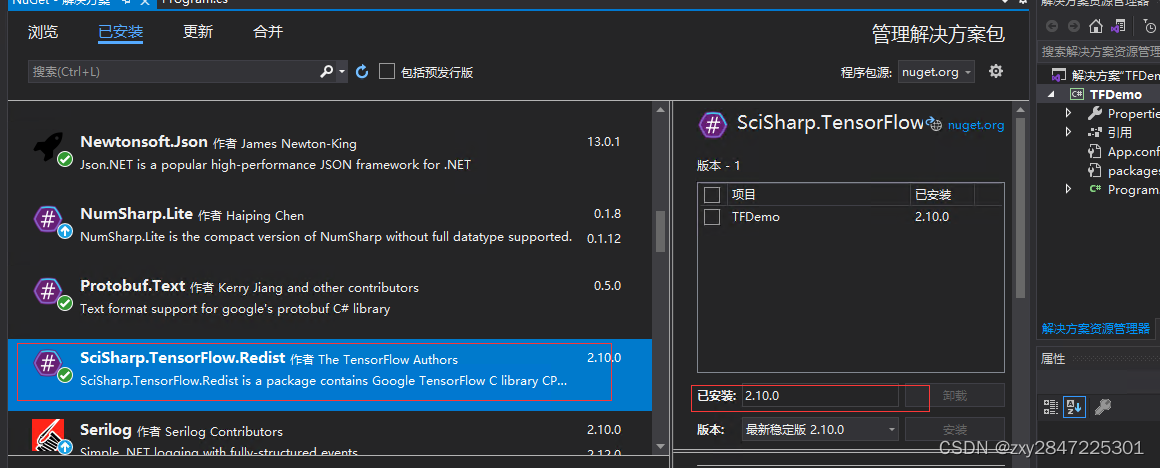The width and height of the screenshot is (1160, 468).
Task: Enable the 包括预发行版 checkbox
Action: click(386, 71)
